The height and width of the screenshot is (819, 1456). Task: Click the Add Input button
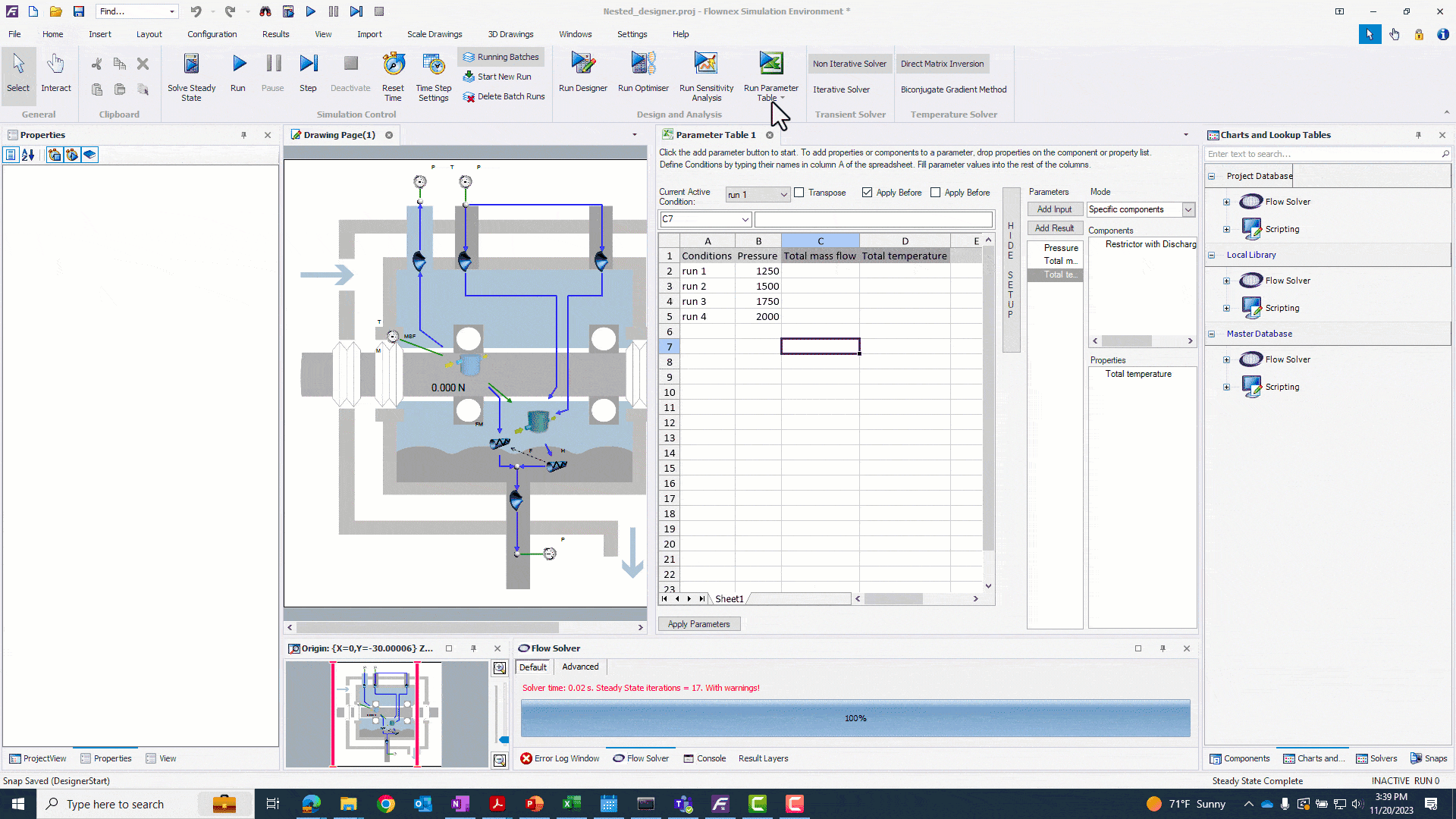(x=1054, y=209)
